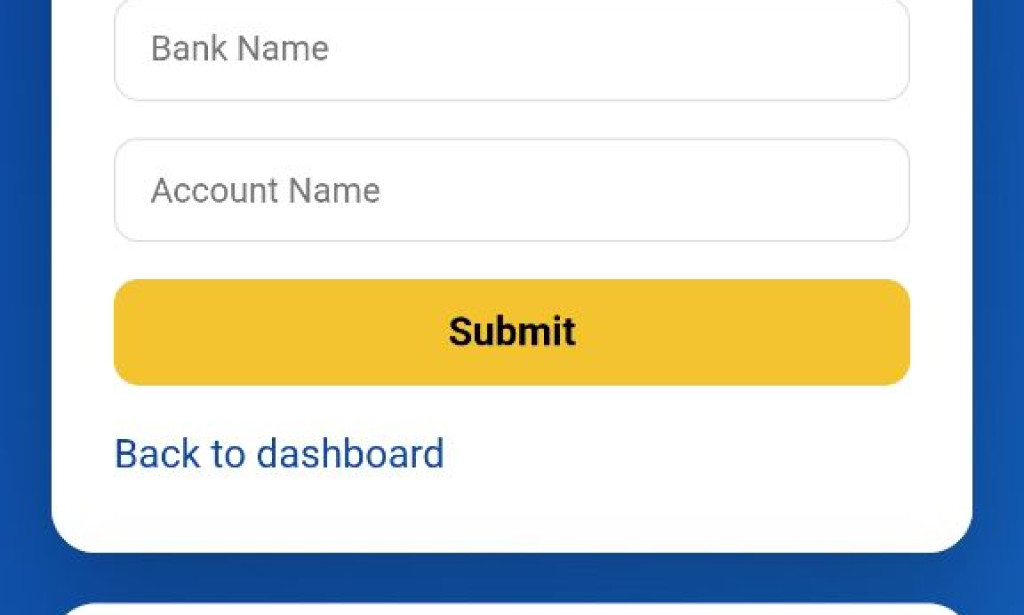
Task: Click Submit to confirm details
Action: pyautogui.click(x=512, y=331)
